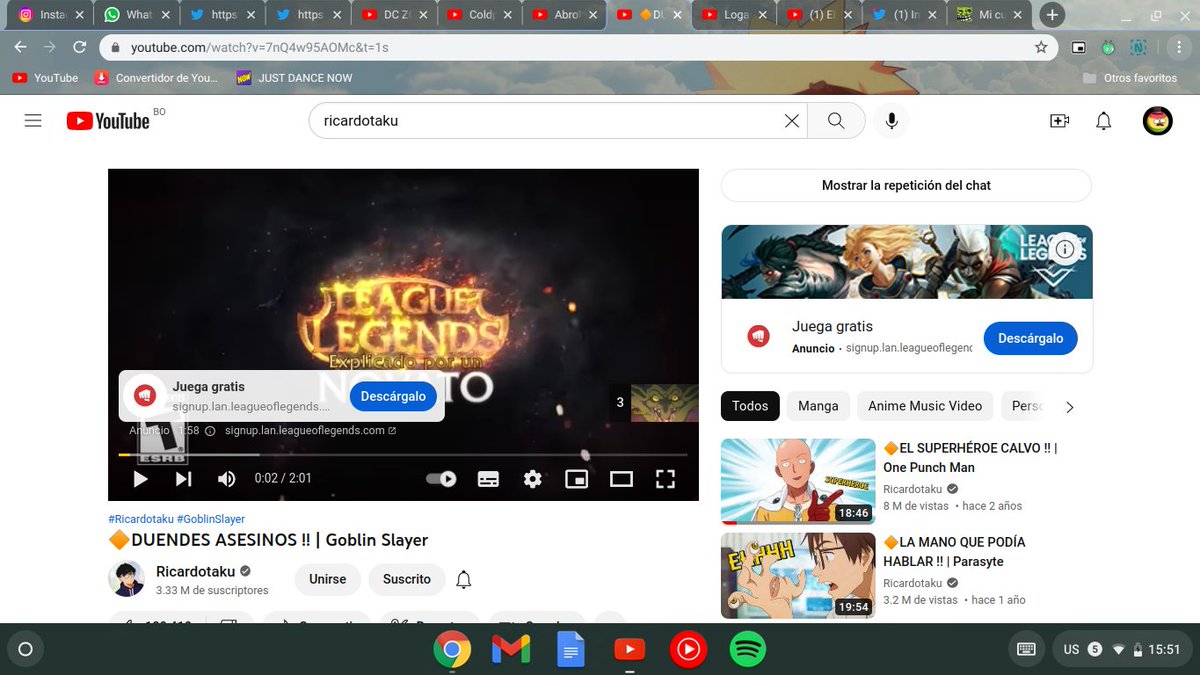Bookmark the page with star icon
Viewport: 1200px width, 675px height.
coord(1041,47)
